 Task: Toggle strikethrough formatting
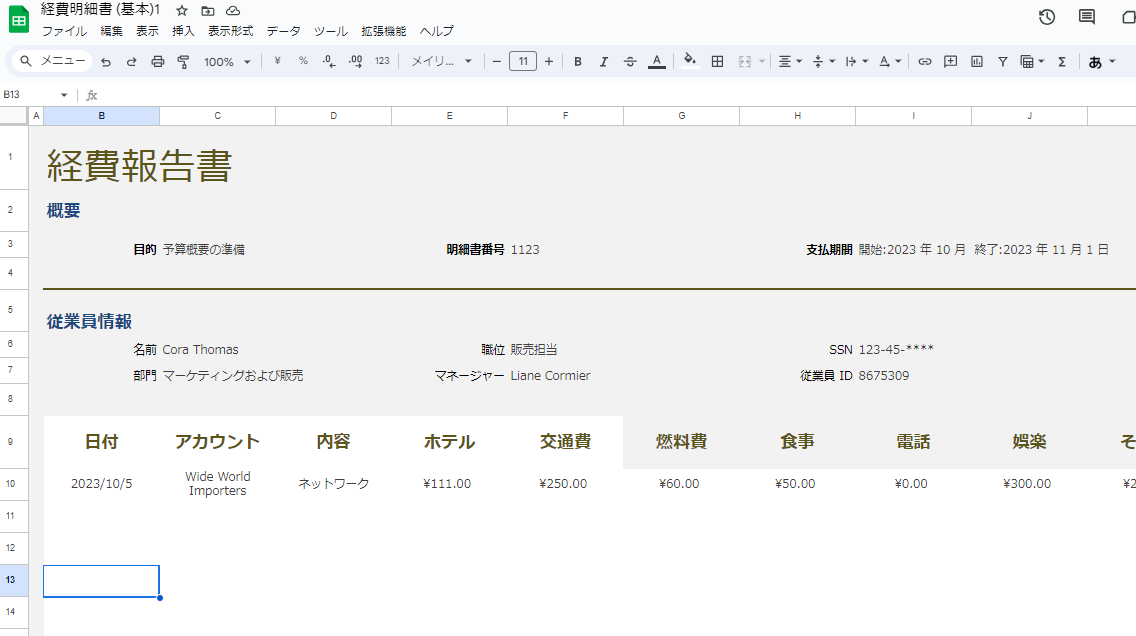pyautogui.click(x=630, y=61)
